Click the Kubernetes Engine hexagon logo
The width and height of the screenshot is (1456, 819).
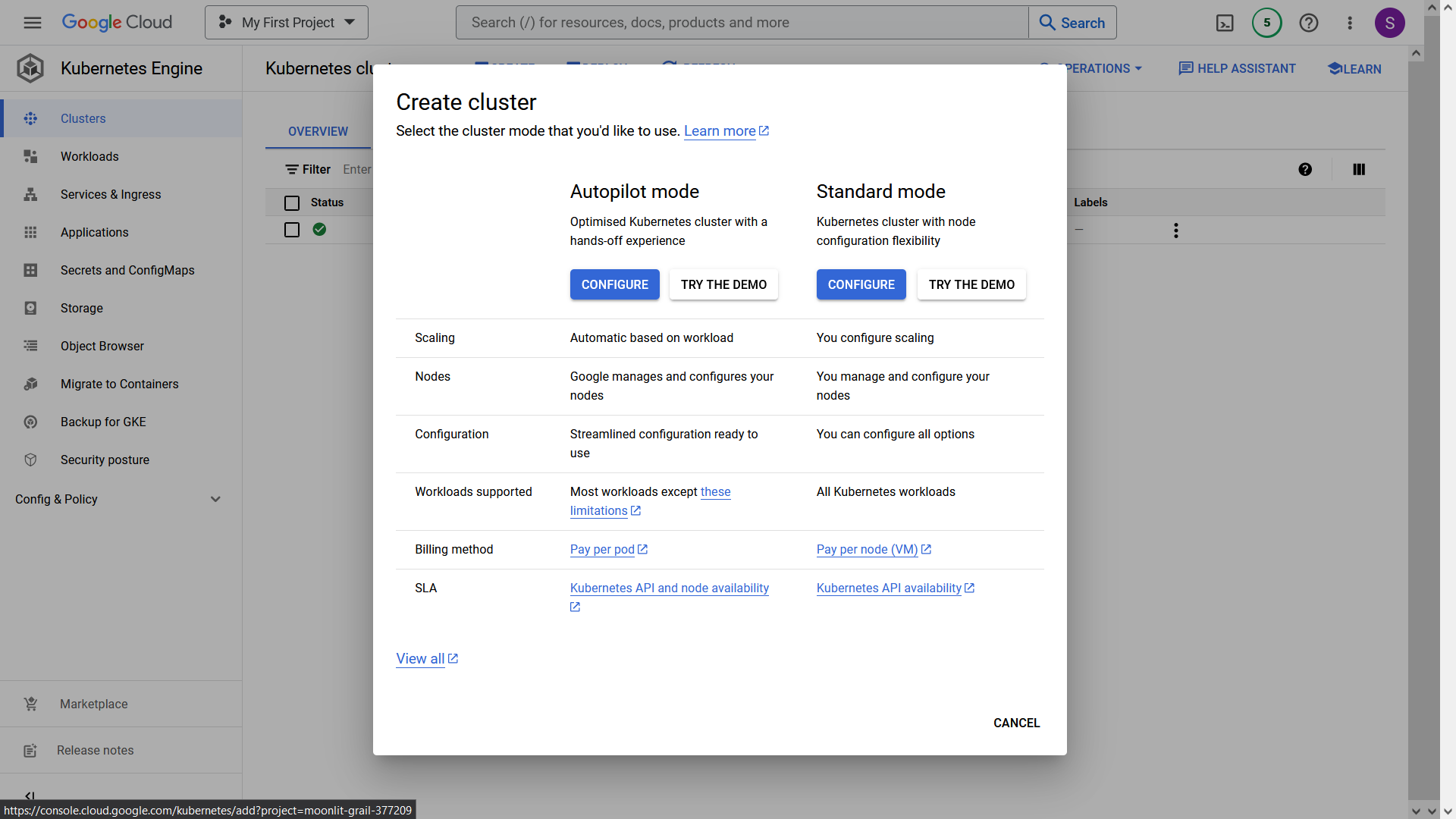tap(30, 68)
